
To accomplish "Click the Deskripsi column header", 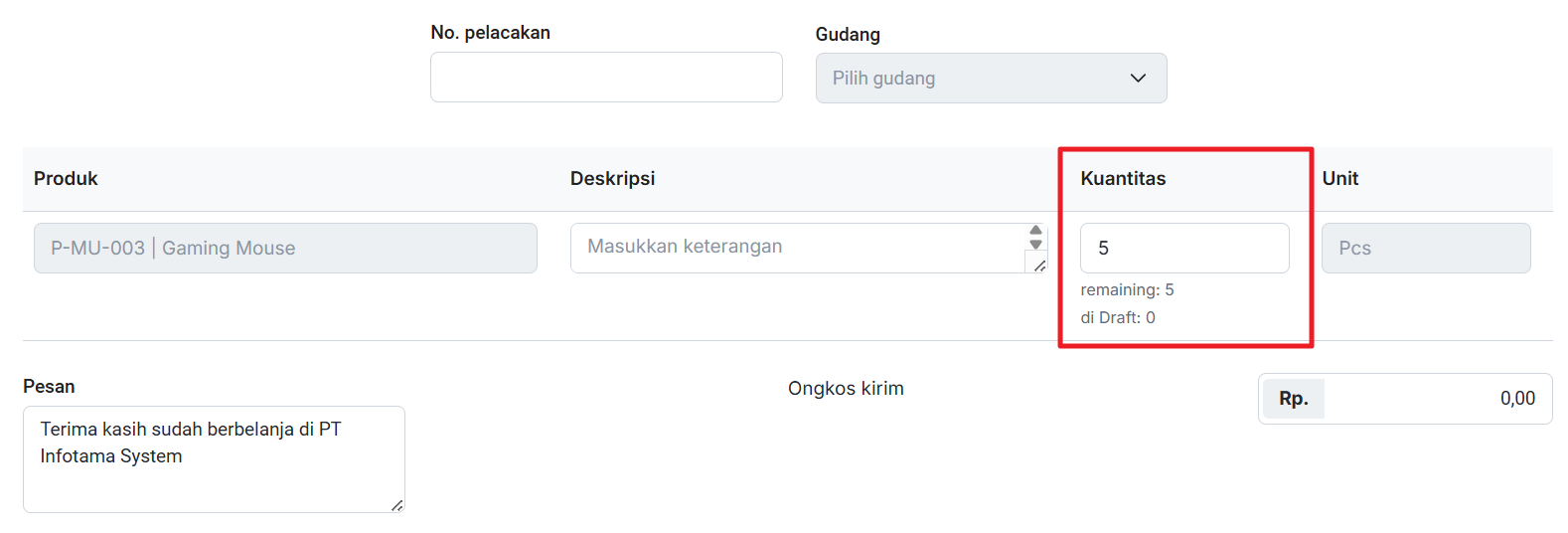I will coord(612,179).
